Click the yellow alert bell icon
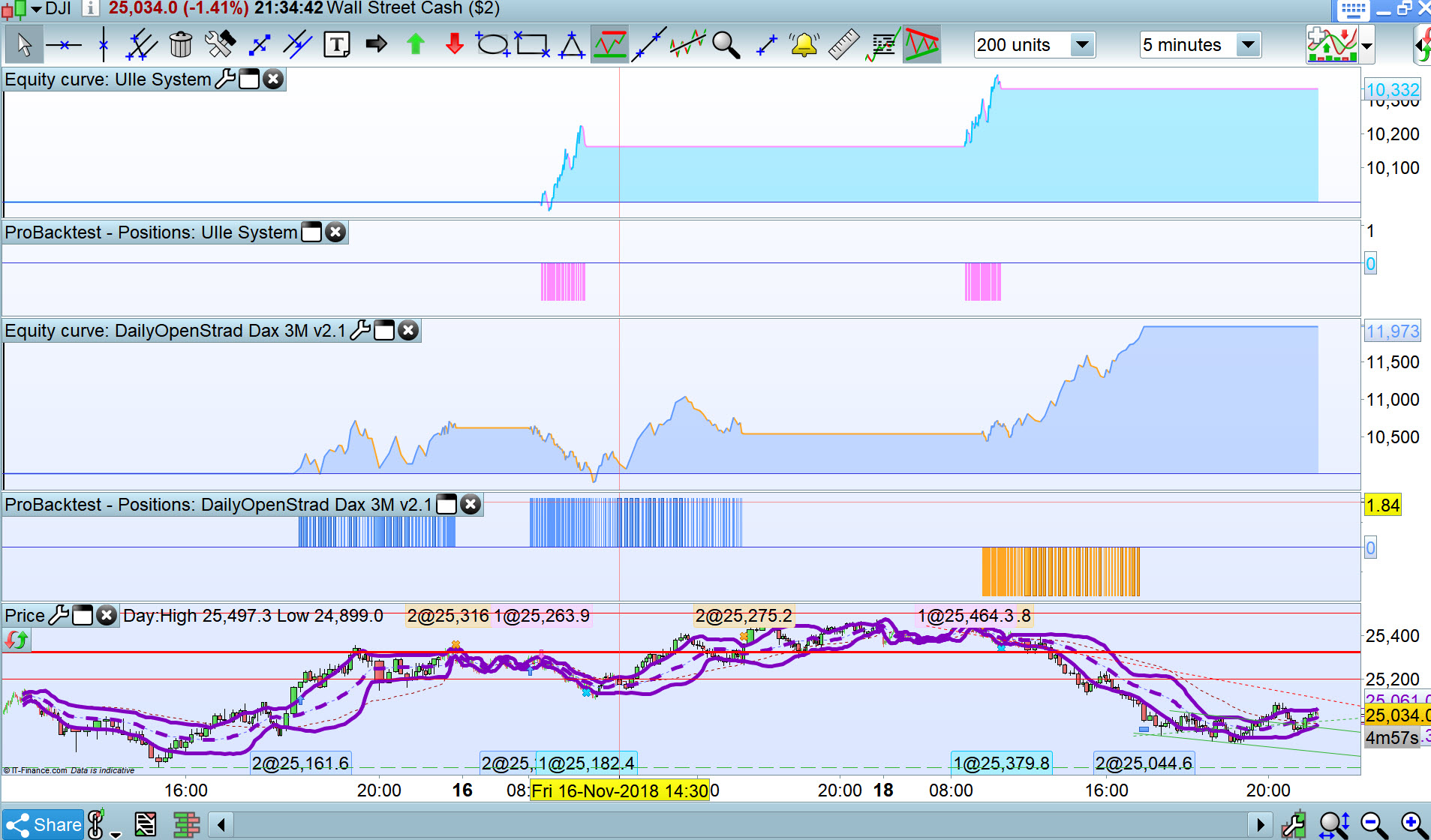 tap(804, 45)
